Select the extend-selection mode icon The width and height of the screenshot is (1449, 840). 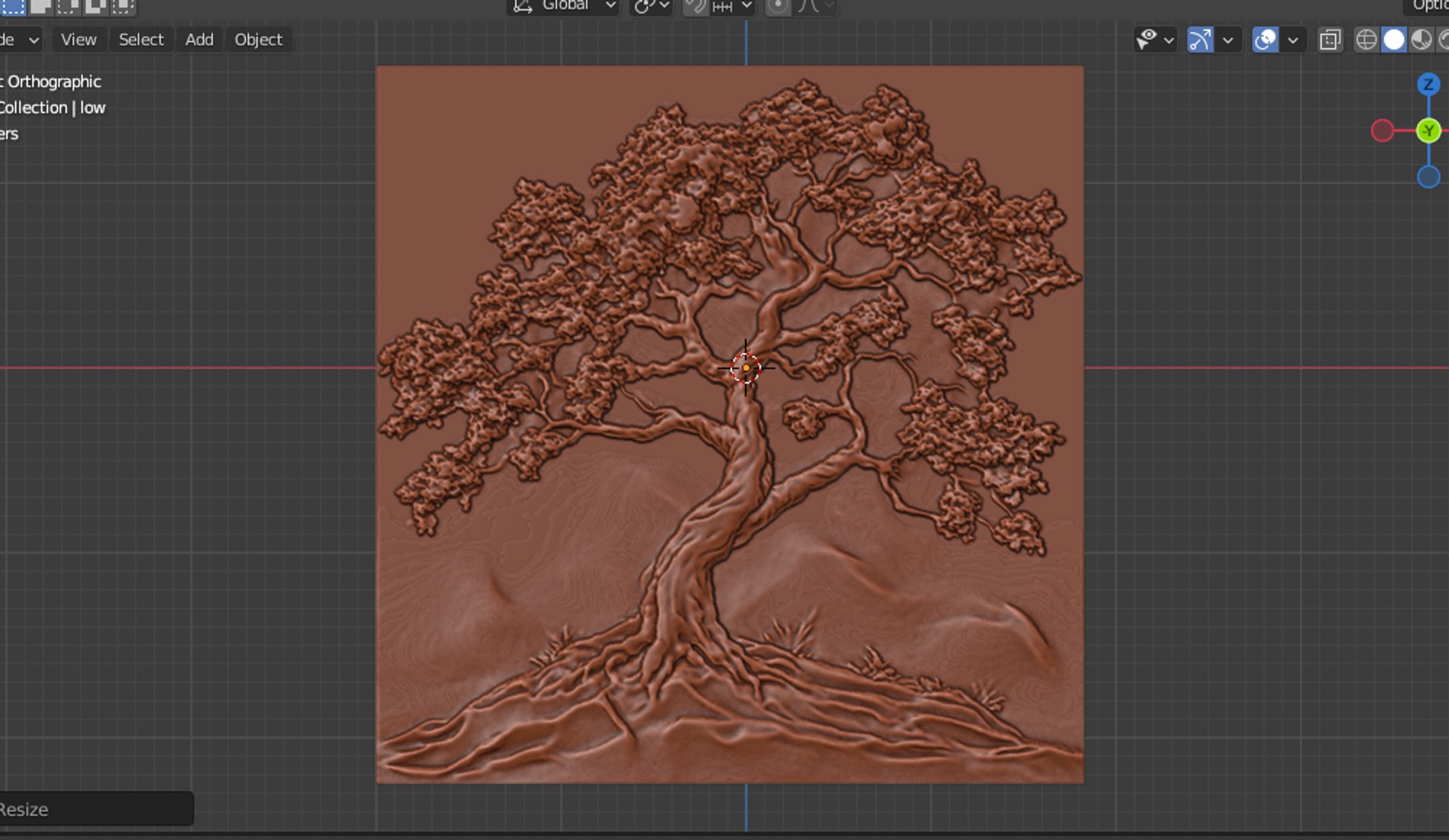pos(41,6)
